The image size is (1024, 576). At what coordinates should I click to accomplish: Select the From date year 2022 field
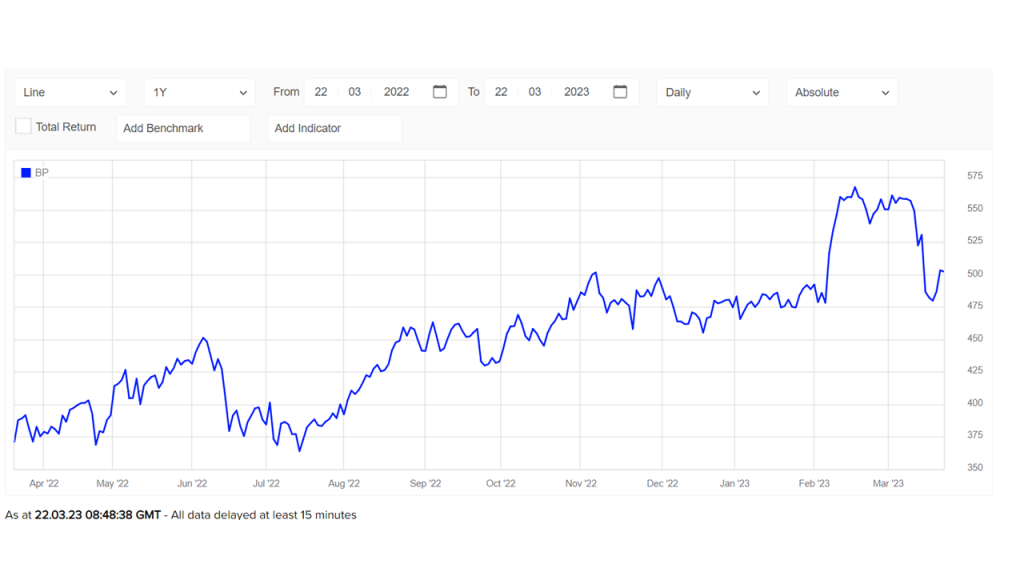click(396, 92)
